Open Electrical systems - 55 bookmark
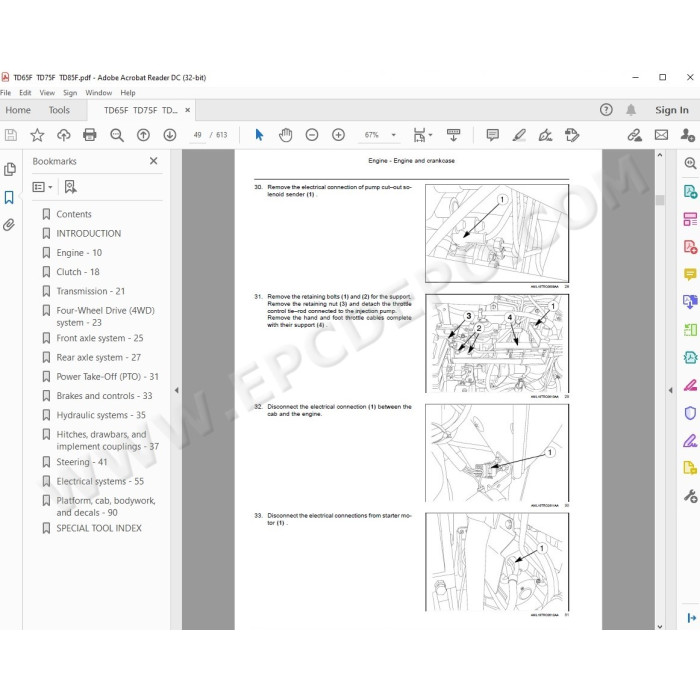The image size is (700, 700). click(100, 481)
